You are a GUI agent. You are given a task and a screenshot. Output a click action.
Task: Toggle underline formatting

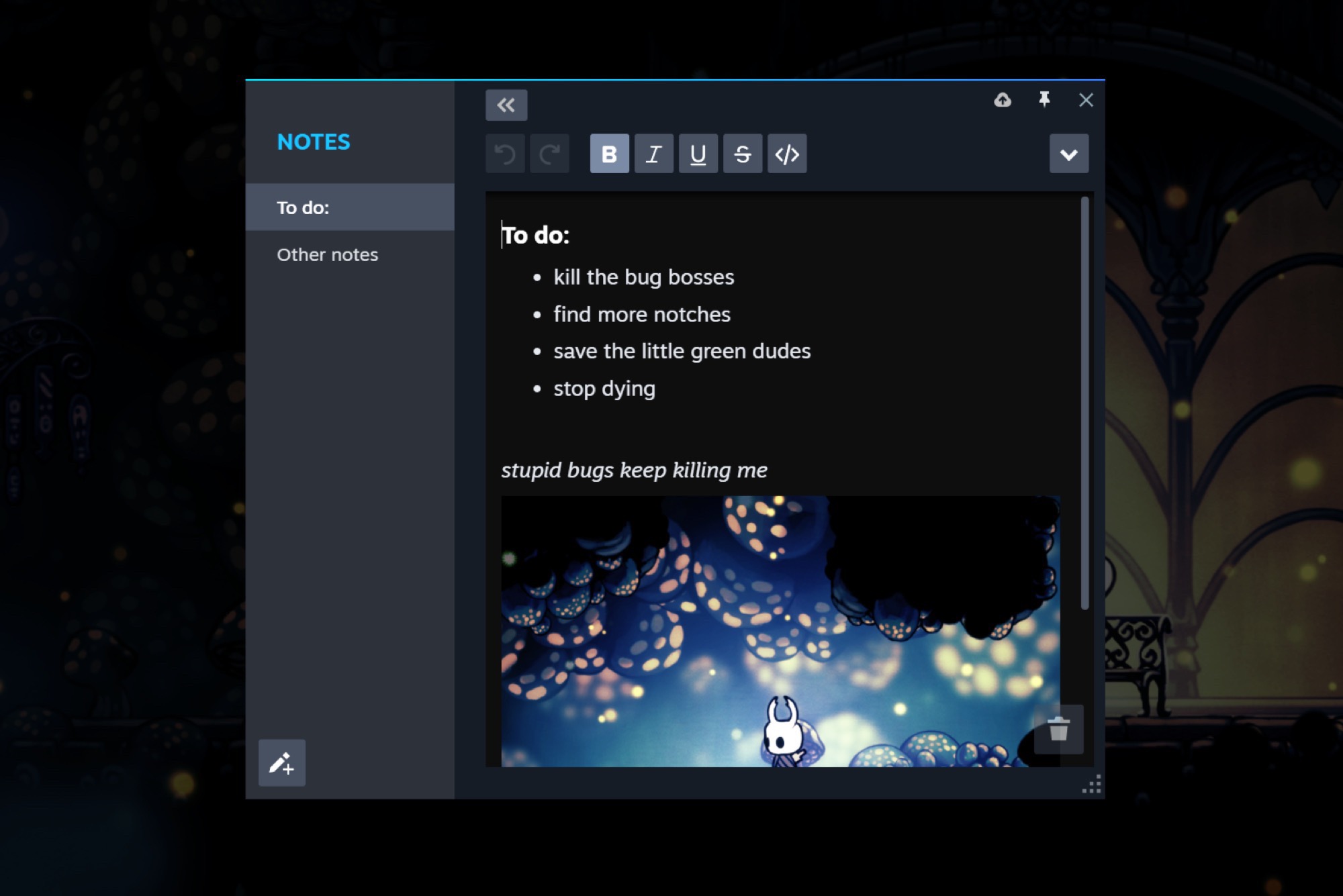(698, 154)
